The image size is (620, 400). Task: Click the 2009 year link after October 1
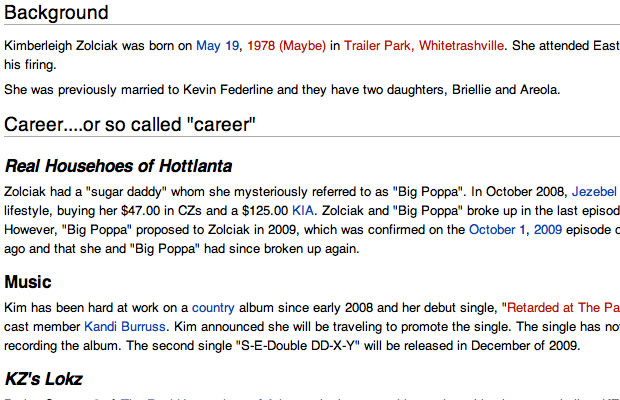click(548, 230)
